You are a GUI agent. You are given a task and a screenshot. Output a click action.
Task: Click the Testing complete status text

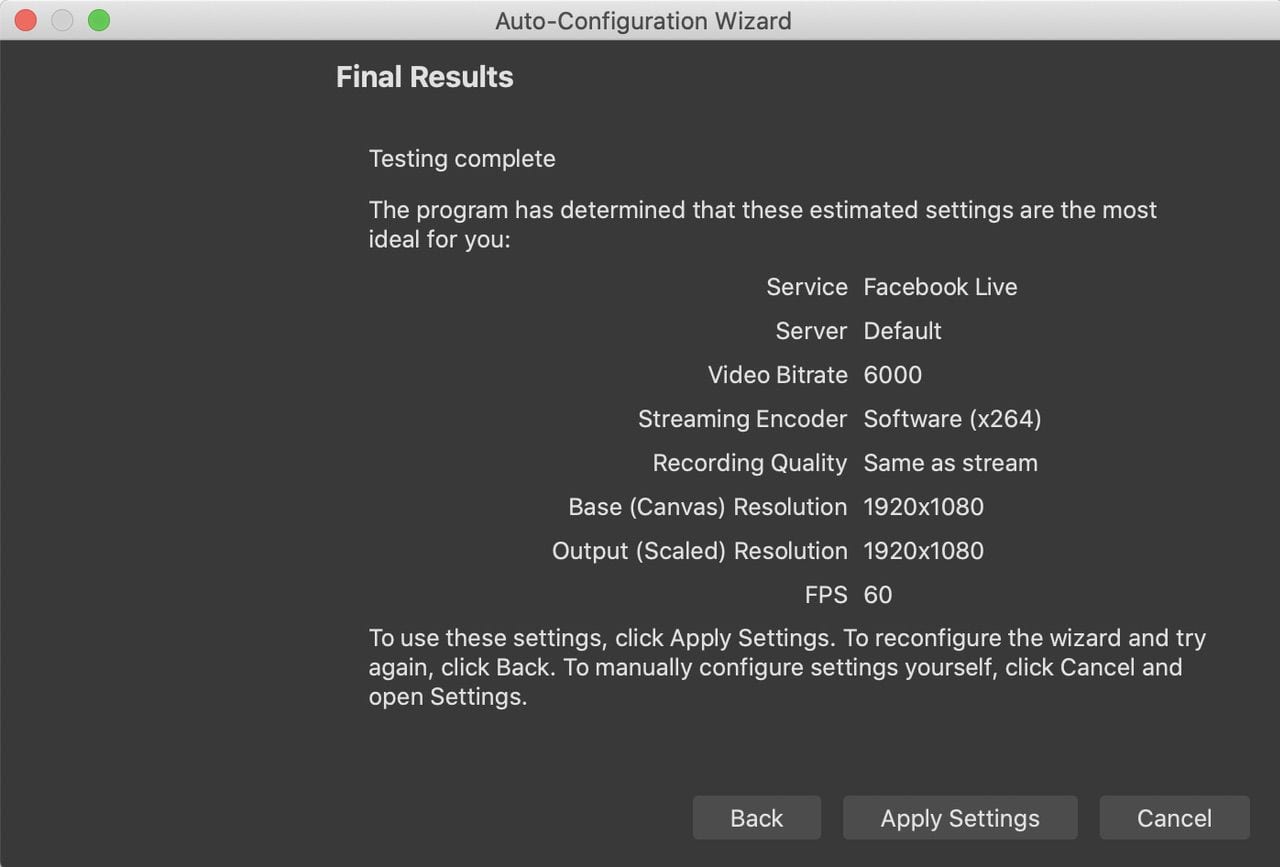pyautogui.click(x=462, y=159)
